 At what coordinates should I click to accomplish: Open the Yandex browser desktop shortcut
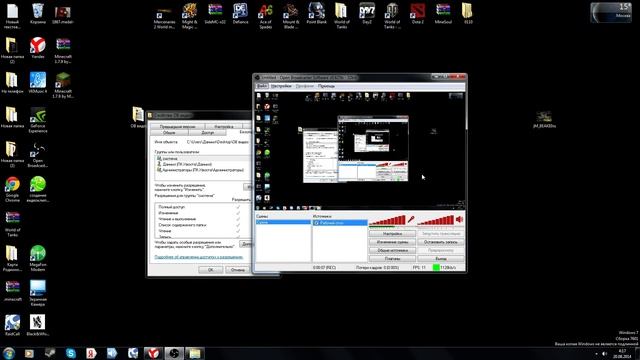38,47
